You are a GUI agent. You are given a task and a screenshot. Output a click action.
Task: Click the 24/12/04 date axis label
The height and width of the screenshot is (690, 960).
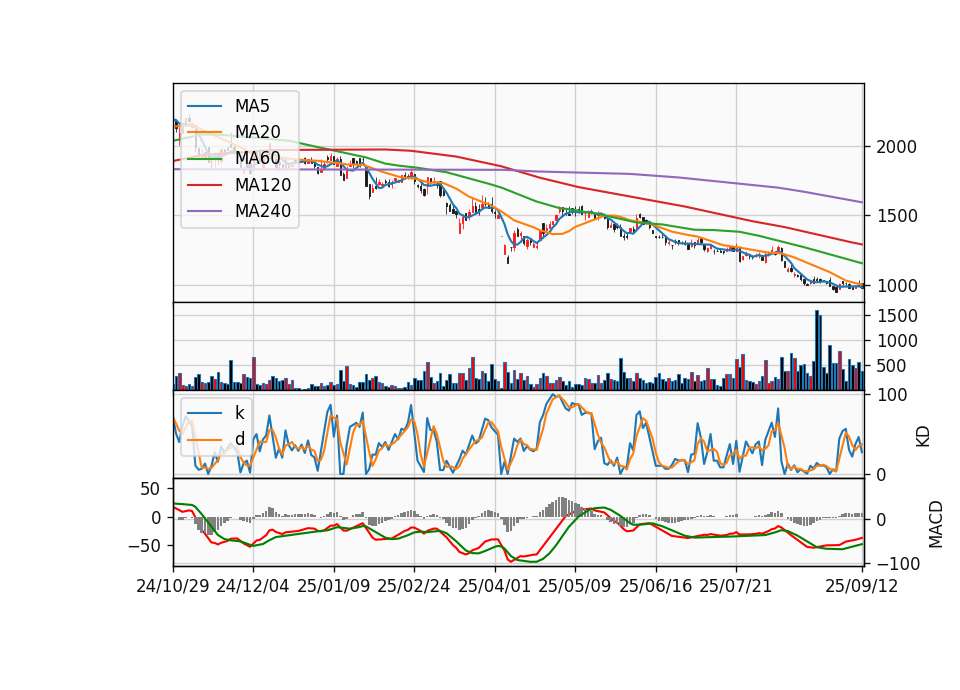253,586
